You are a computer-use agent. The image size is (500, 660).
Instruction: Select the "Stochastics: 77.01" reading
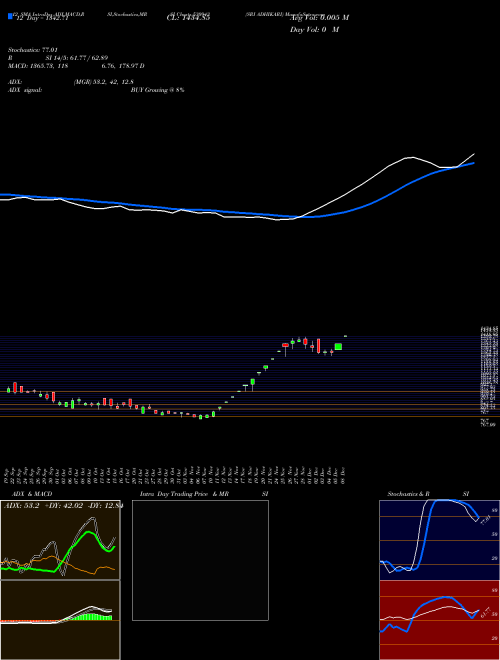32,50
